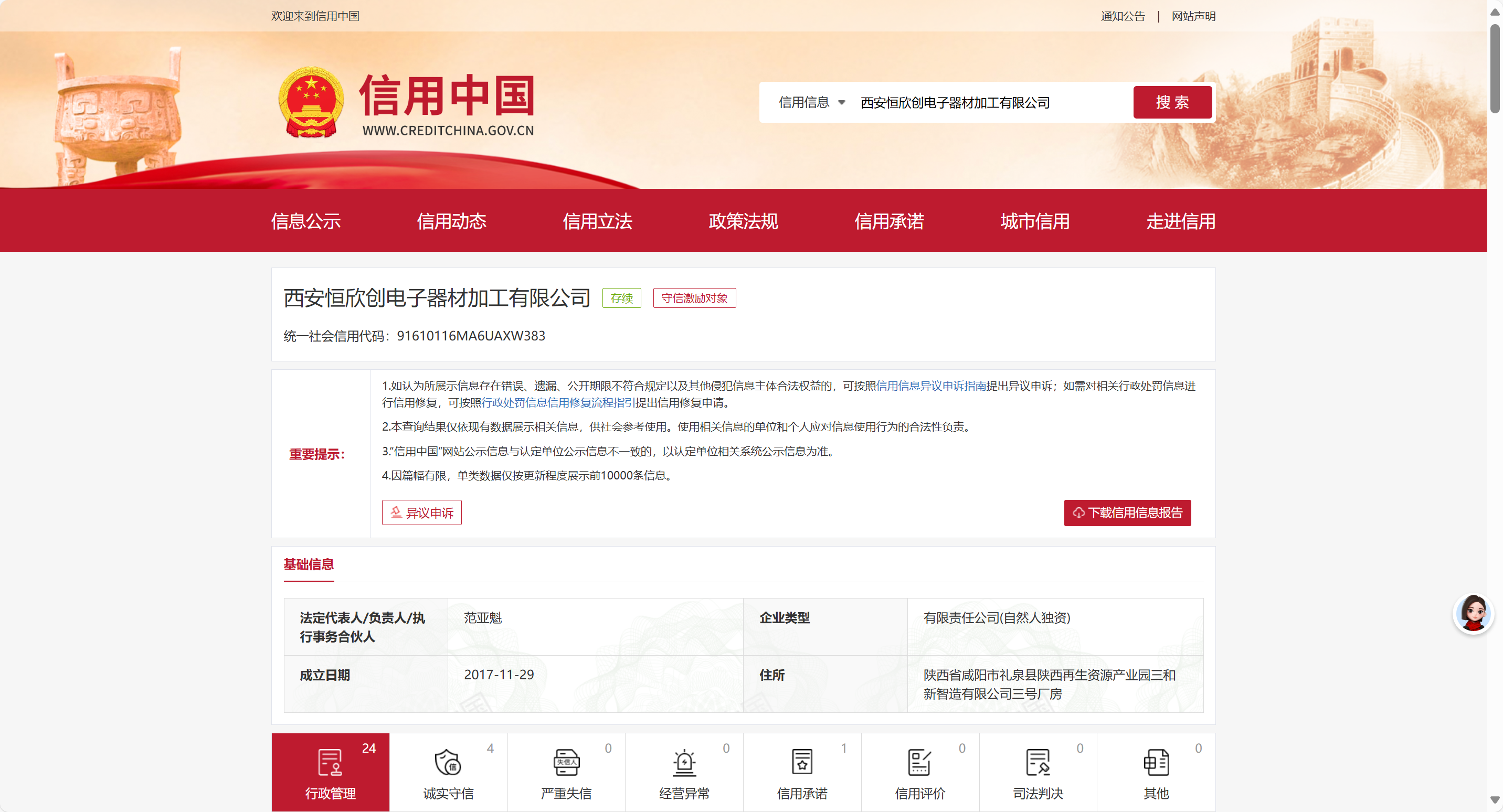Expand the 信用信息 search type dropdown

[x=812, y=103]
